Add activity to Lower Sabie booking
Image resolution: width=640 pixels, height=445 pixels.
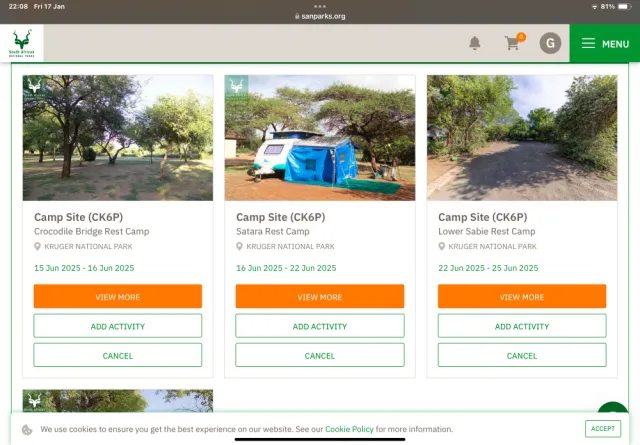[522, 326]
